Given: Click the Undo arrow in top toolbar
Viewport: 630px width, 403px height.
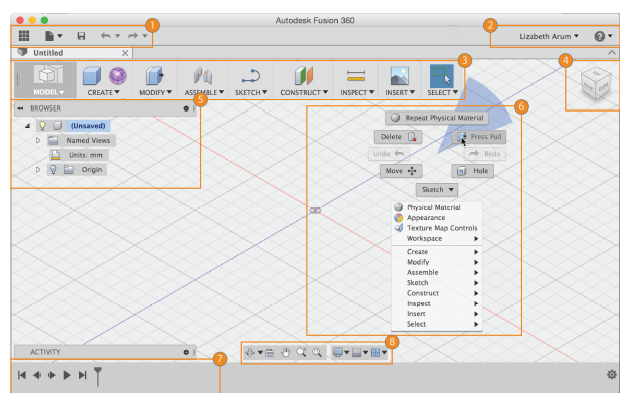Looking at the screenshot, I should (106, 36).
